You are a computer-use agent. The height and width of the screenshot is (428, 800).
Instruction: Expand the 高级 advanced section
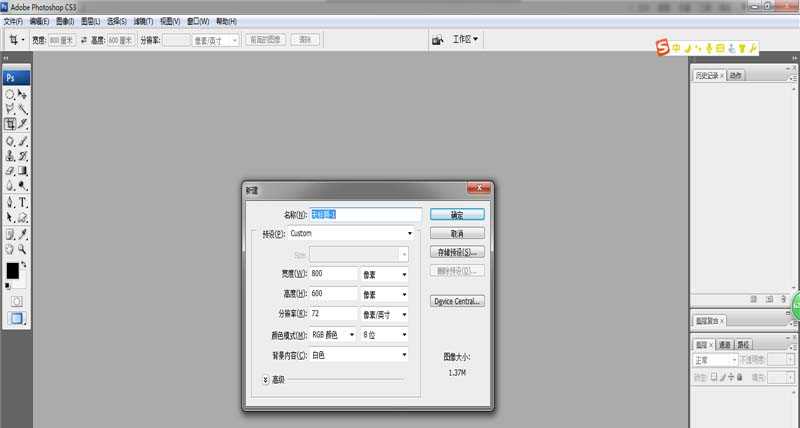pyautogui.click(x=266, y=379)
